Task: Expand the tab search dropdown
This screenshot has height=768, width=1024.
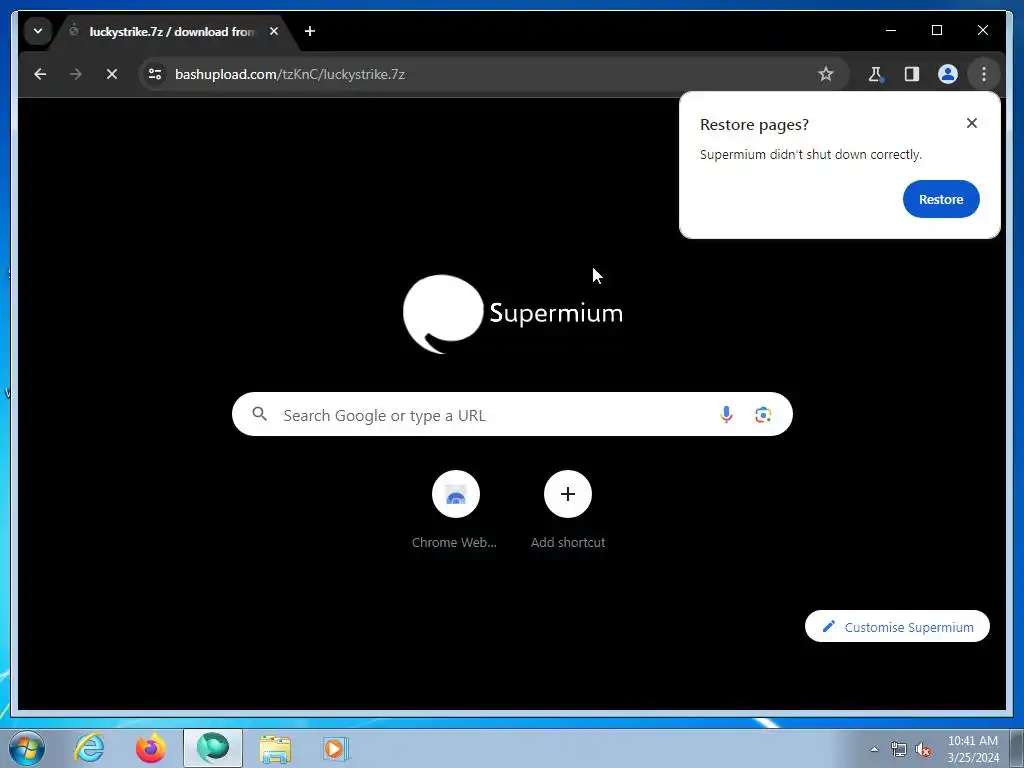Action: pyautogui.click(x=38, y=31)
